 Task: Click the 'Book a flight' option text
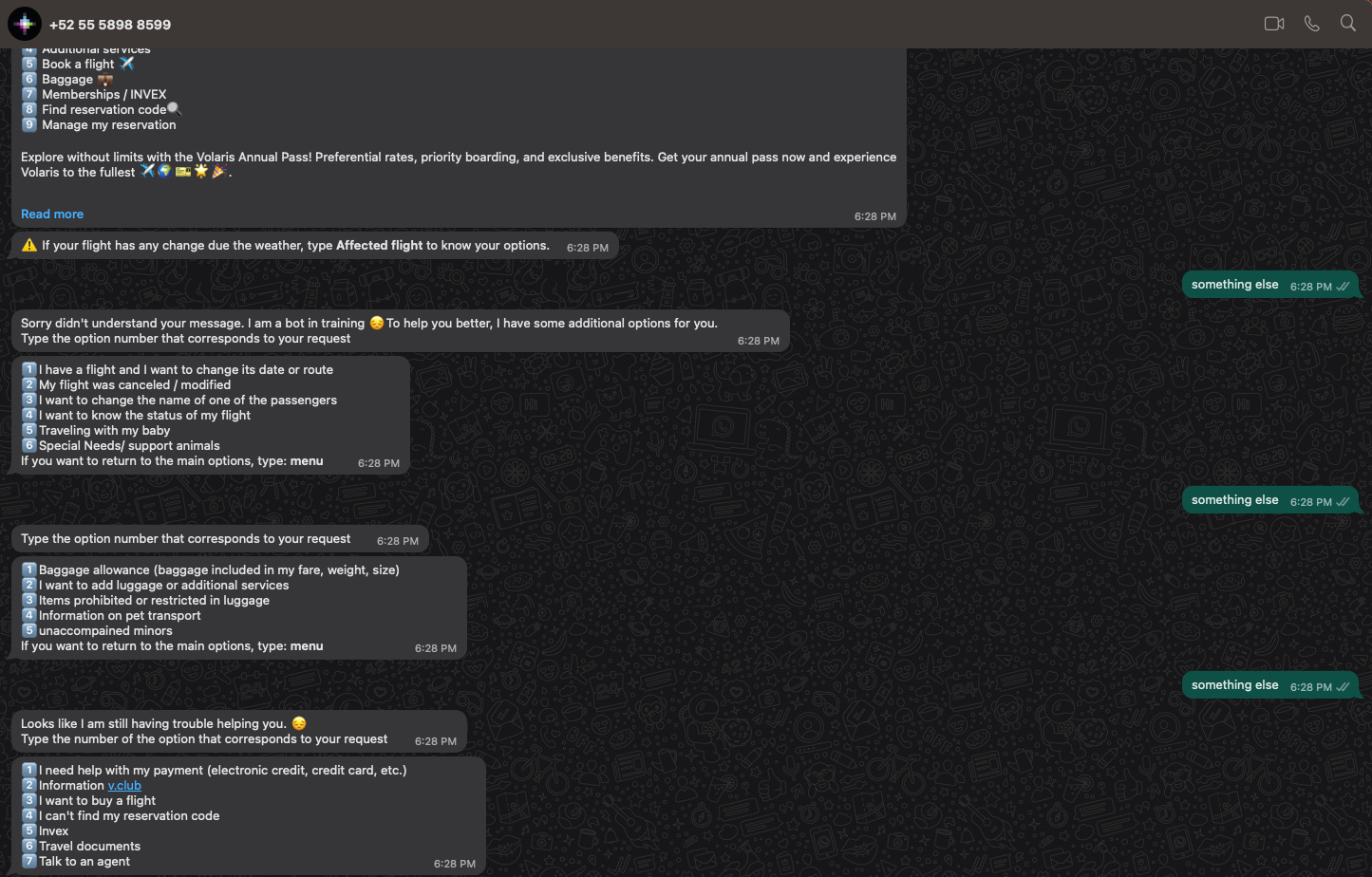78,65
